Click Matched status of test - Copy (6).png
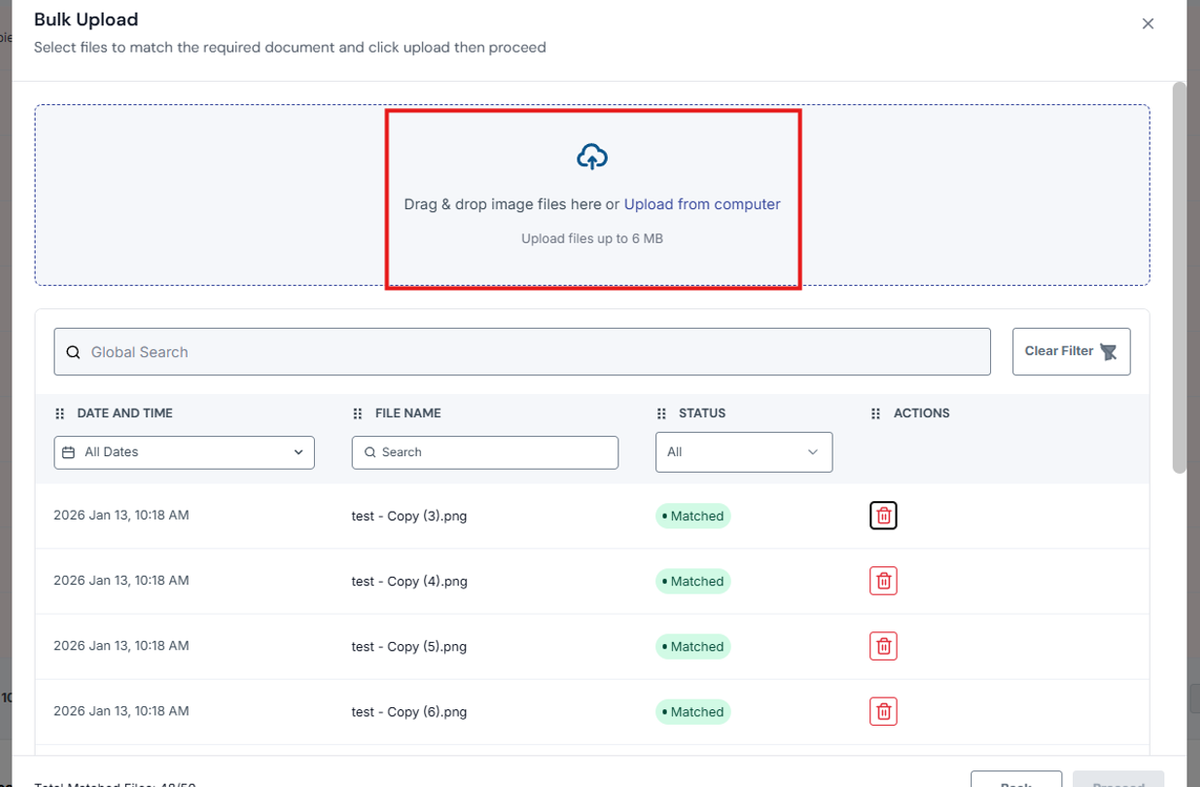This screenshot has height=787, width=1200. (x=693, y=711)
